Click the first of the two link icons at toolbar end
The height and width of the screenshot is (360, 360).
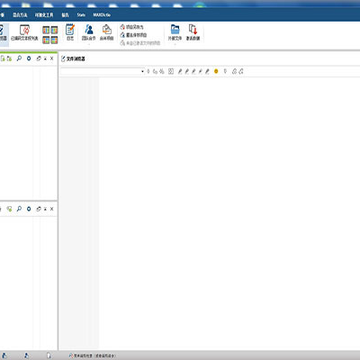click(234, 71)
